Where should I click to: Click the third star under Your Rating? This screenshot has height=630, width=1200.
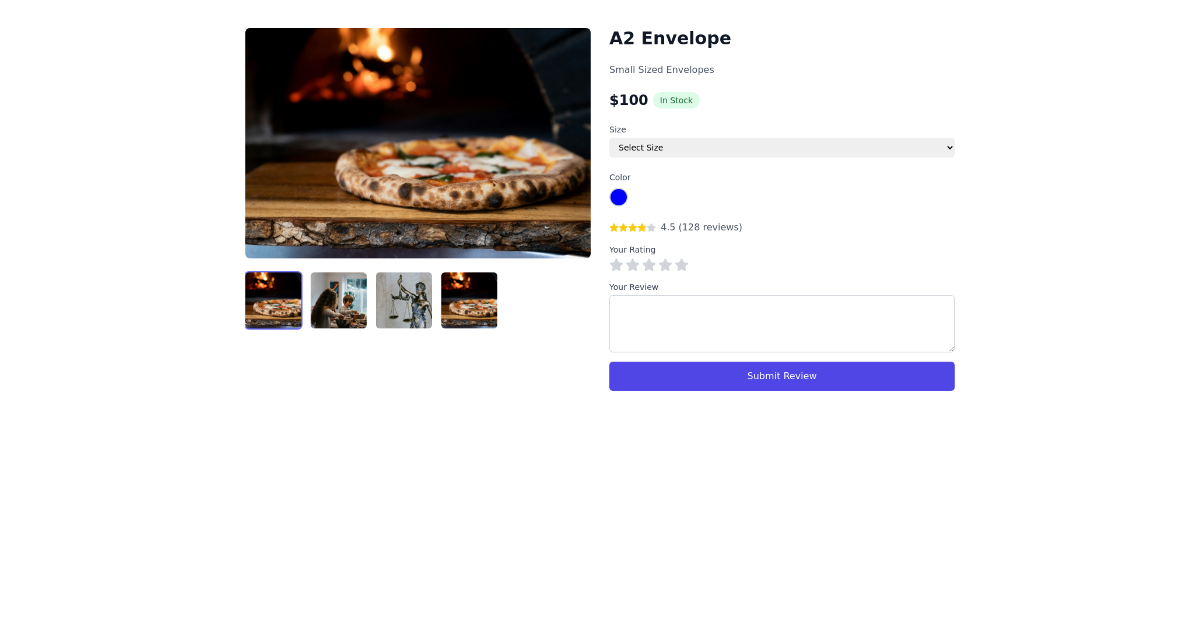pyautogui.click(x=649, y=265)
